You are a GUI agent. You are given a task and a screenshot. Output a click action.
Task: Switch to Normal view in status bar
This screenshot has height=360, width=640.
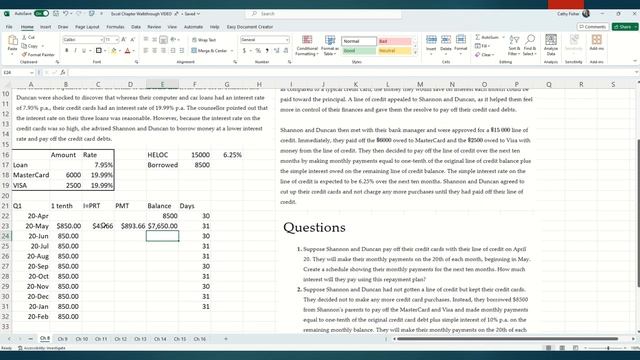(549, 348)
